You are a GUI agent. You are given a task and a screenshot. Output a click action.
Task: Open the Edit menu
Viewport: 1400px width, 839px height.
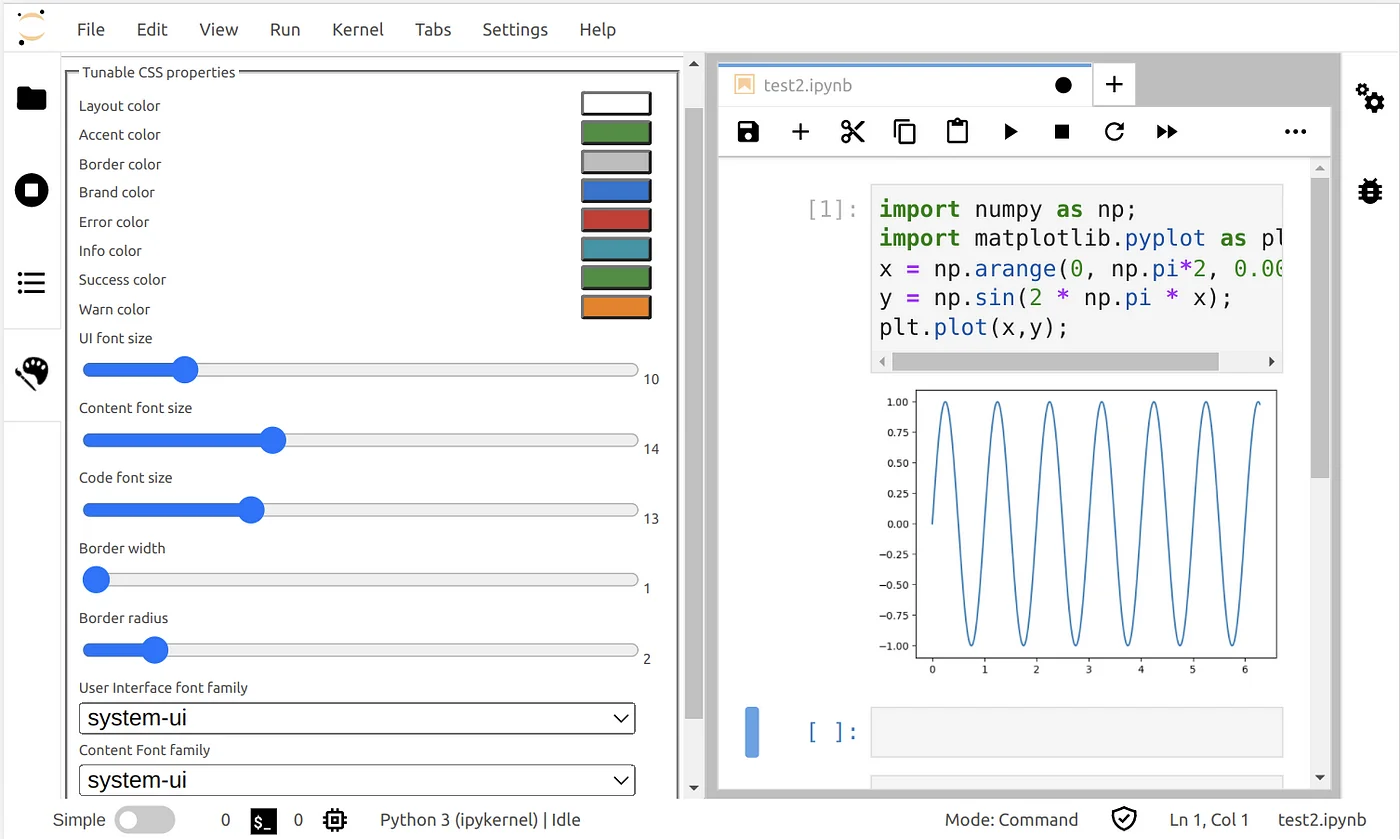point(152,29)
